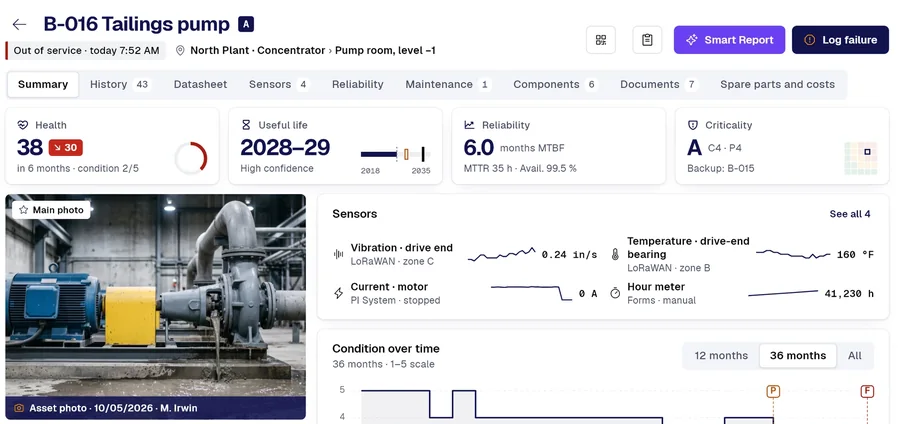The width and height of the screenshot is (900, 424).
Task: Open Spare parts and costs tab
Action: pos(777,84)
